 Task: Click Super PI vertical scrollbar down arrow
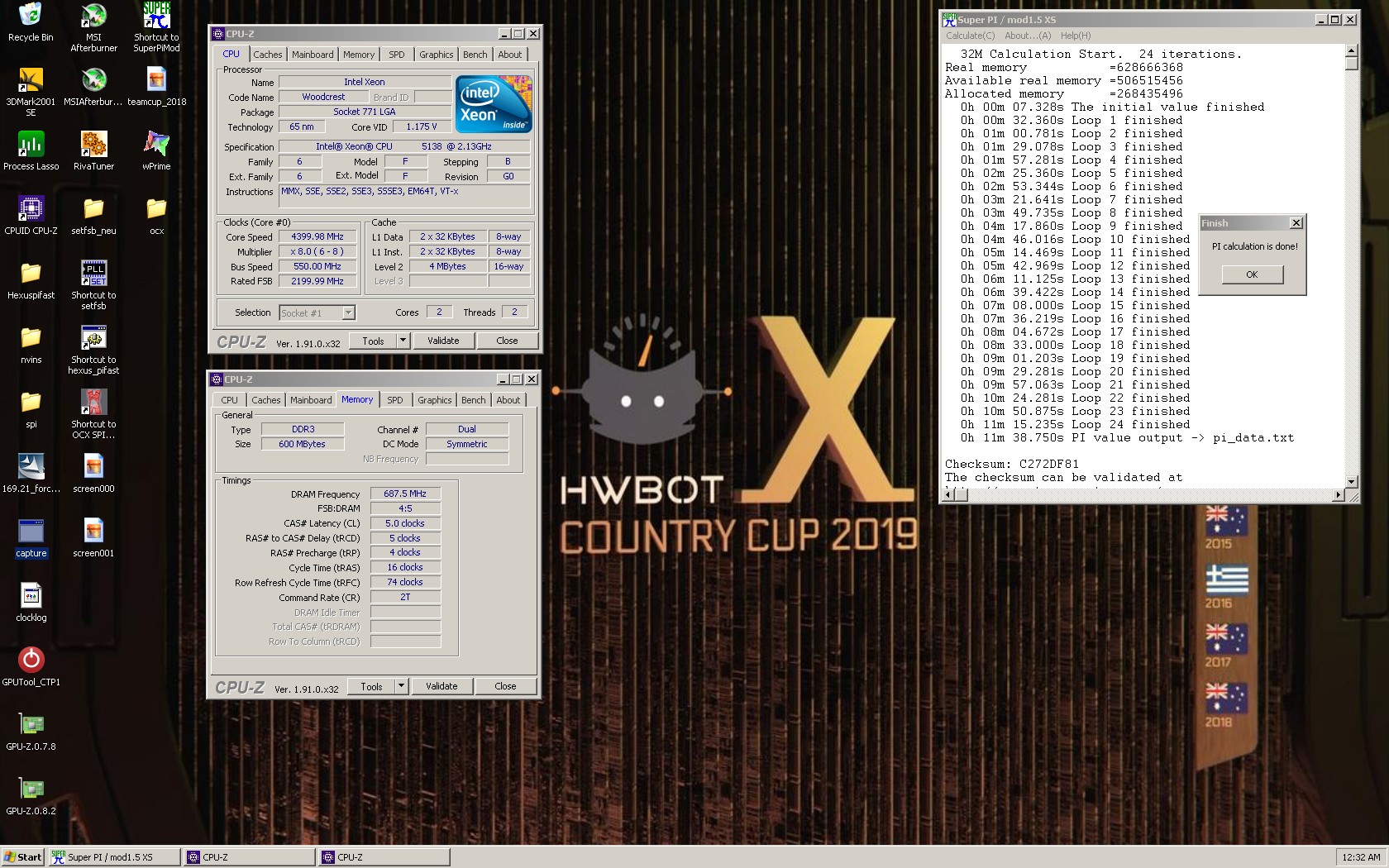click(x=1351, y=482)
